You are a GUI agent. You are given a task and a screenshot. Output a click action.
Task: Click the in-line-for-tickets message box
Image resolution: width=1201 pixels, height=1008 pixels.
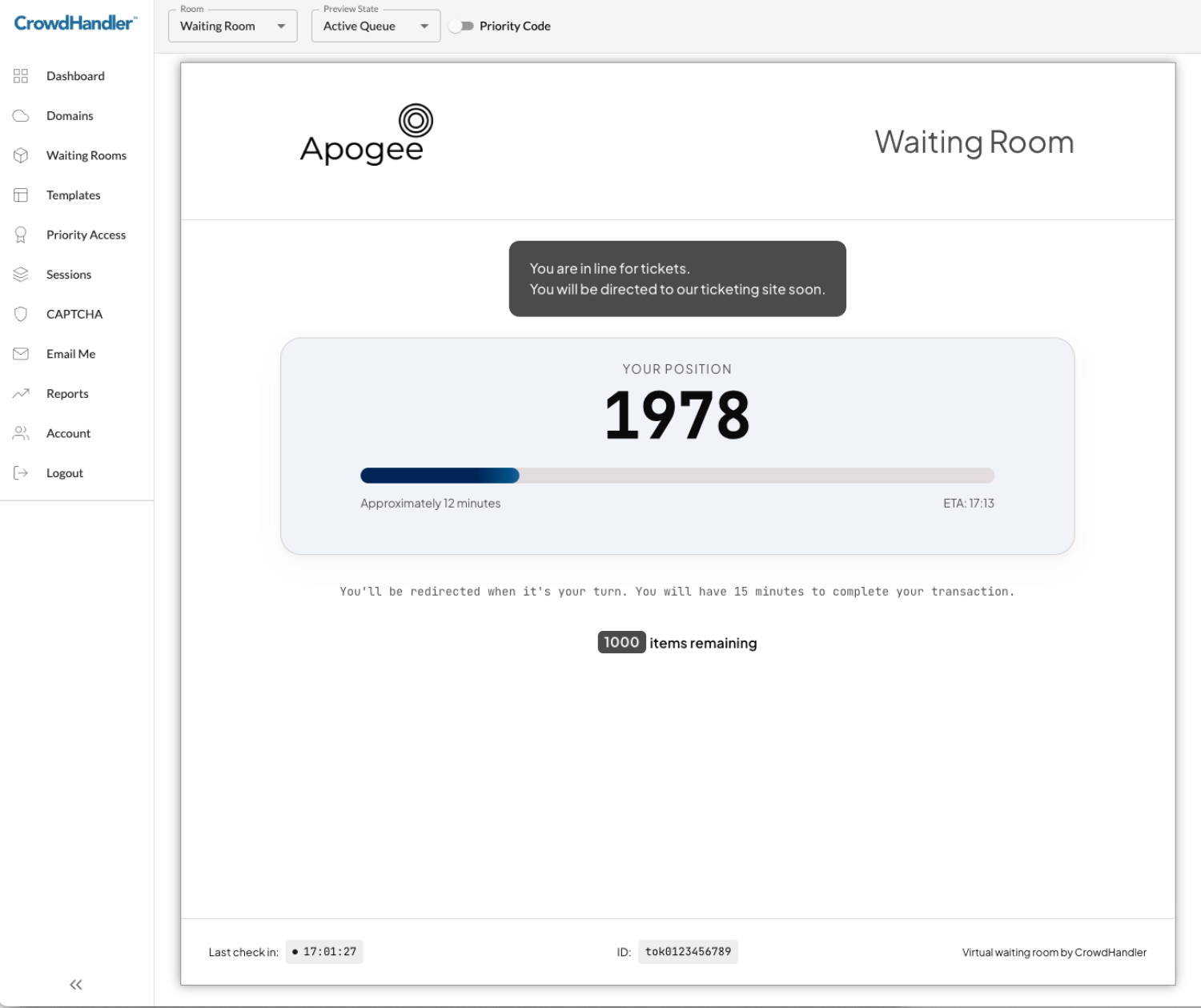(677, 279)
